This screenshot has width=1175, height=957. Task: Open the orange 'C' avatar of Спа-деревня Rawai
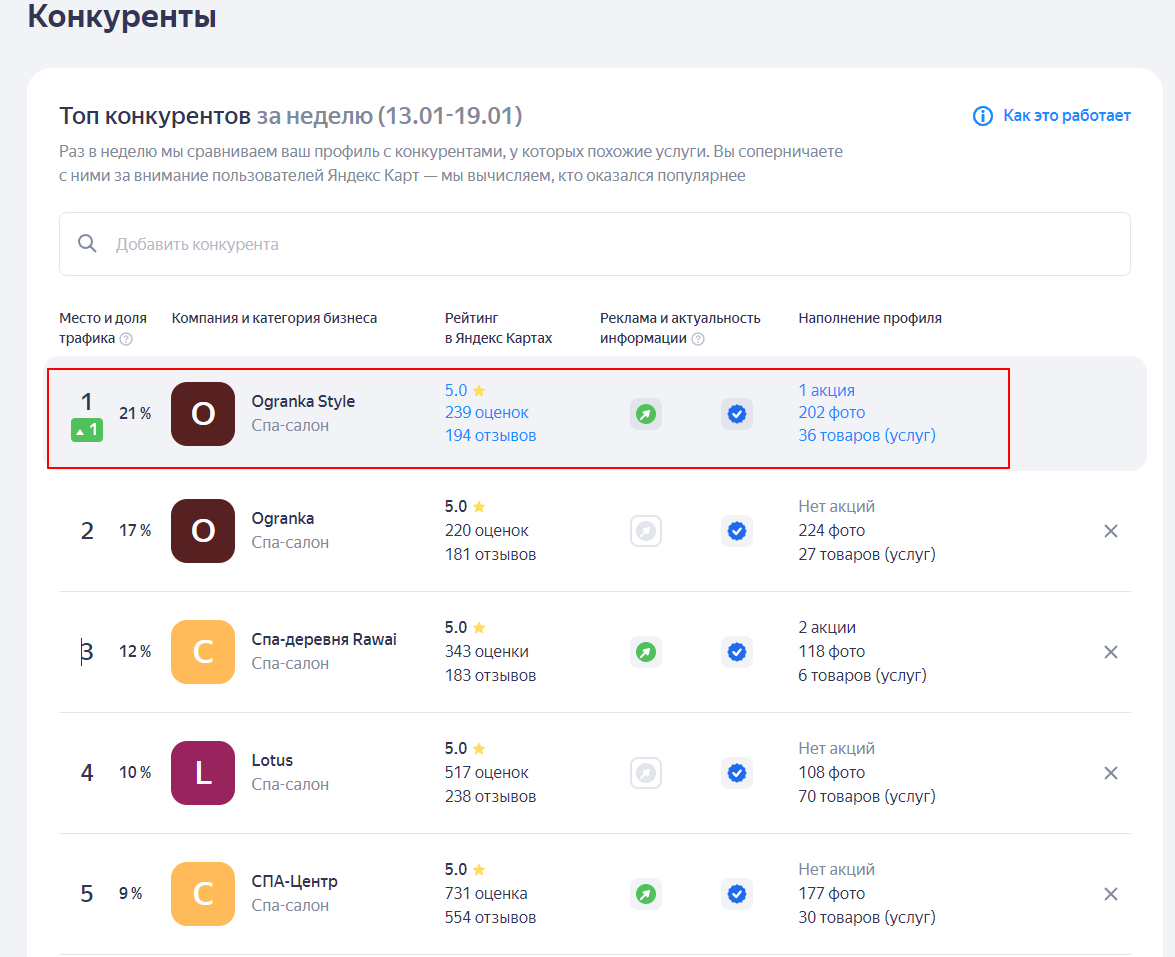202,652
